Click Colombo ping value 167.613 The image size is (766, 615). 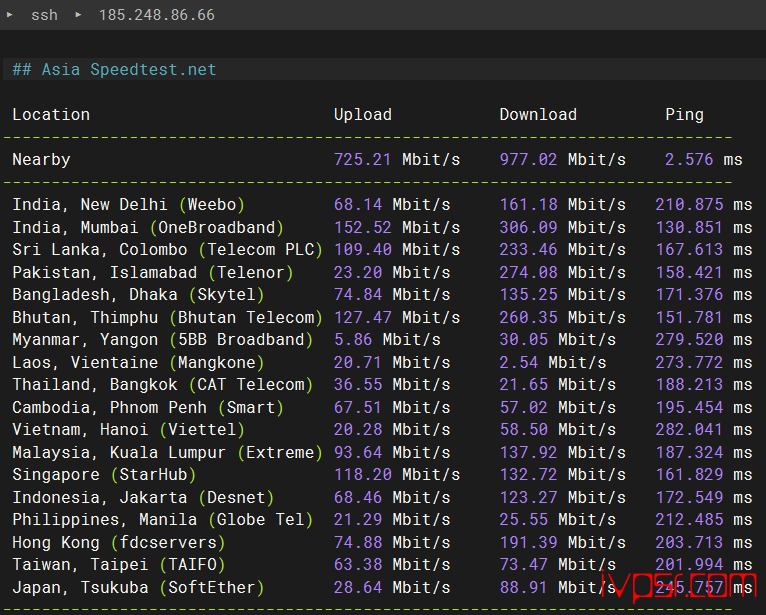coord(689,250)
